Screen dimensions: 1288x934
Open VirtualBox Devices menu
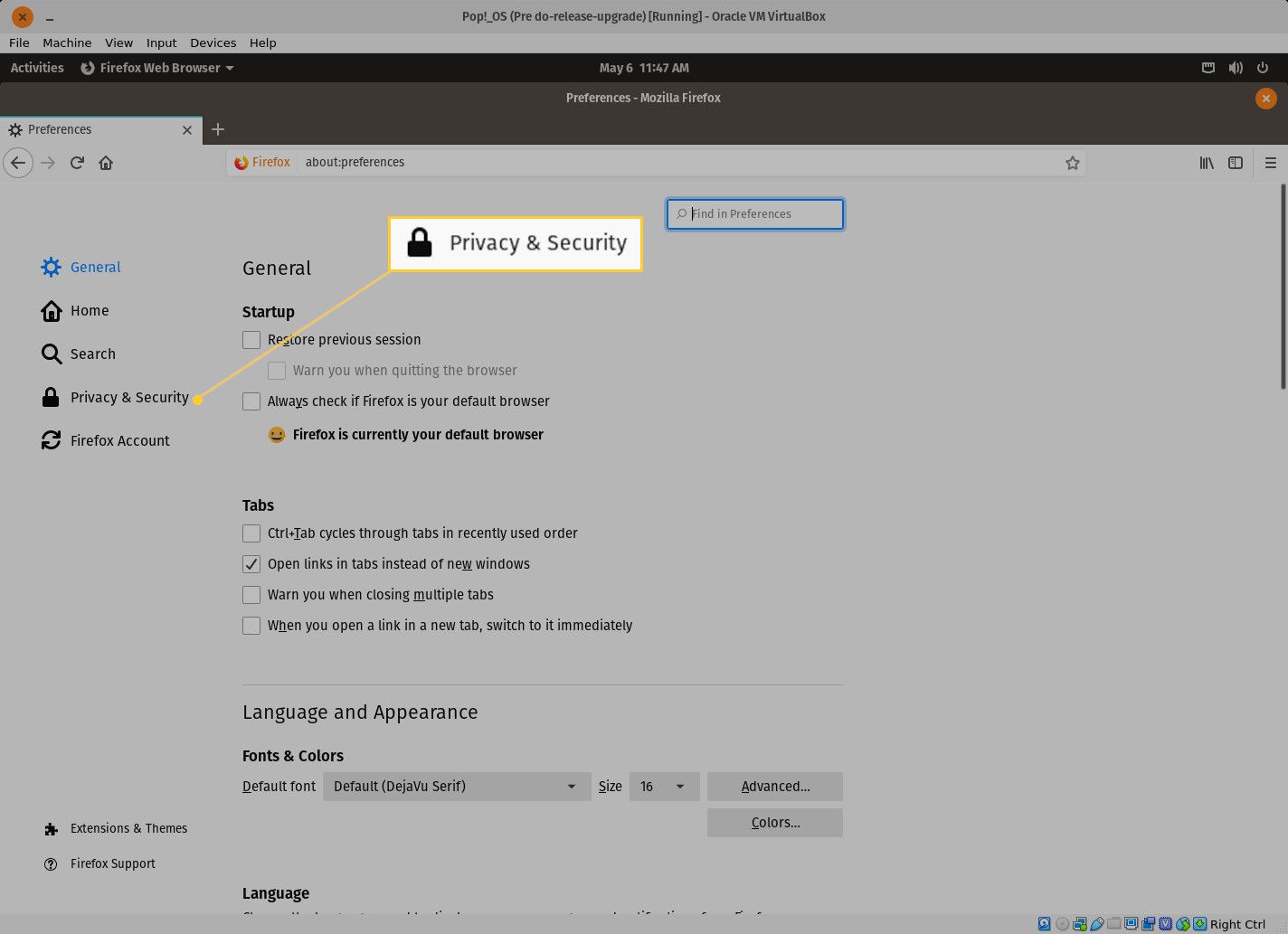(x=213, y=42)
